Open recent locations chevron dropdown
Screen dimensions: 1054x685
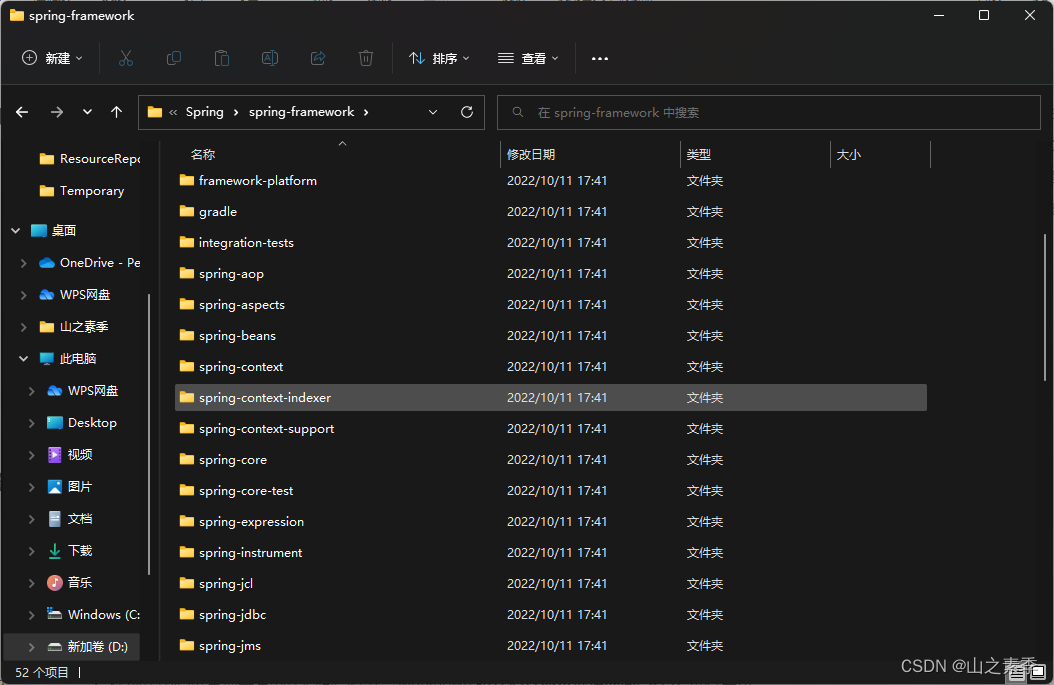(x=87, y=112)
